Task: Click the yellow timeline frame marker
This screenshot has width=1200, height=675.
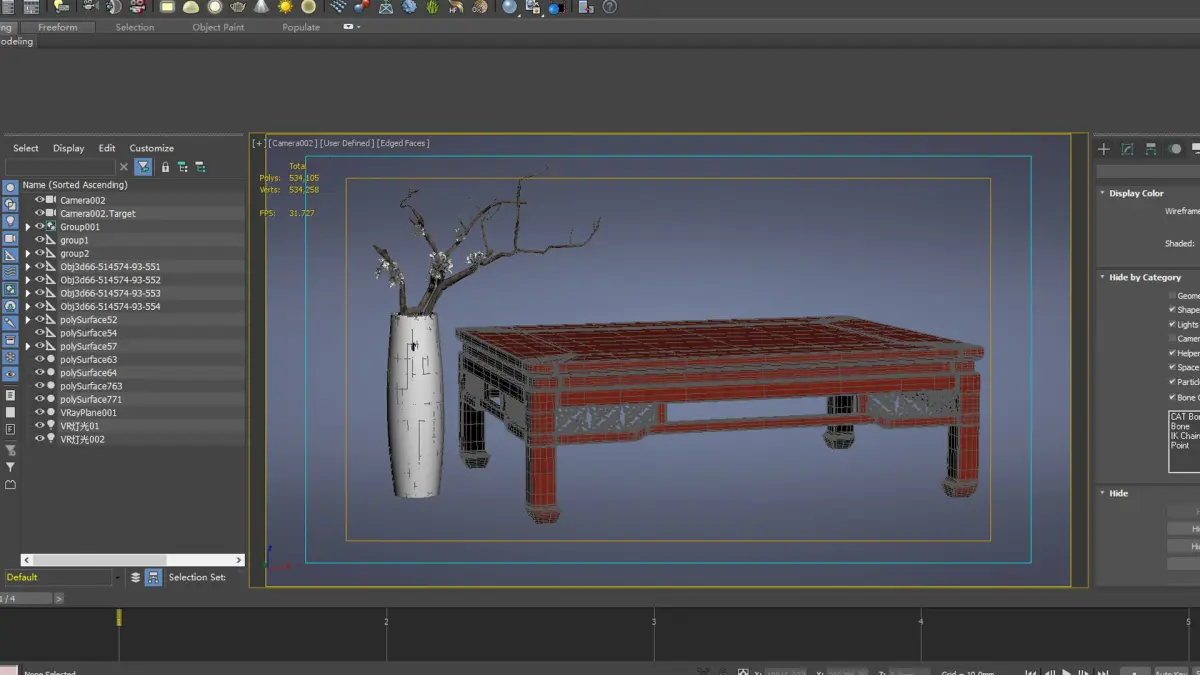Action: coord(119,618)
